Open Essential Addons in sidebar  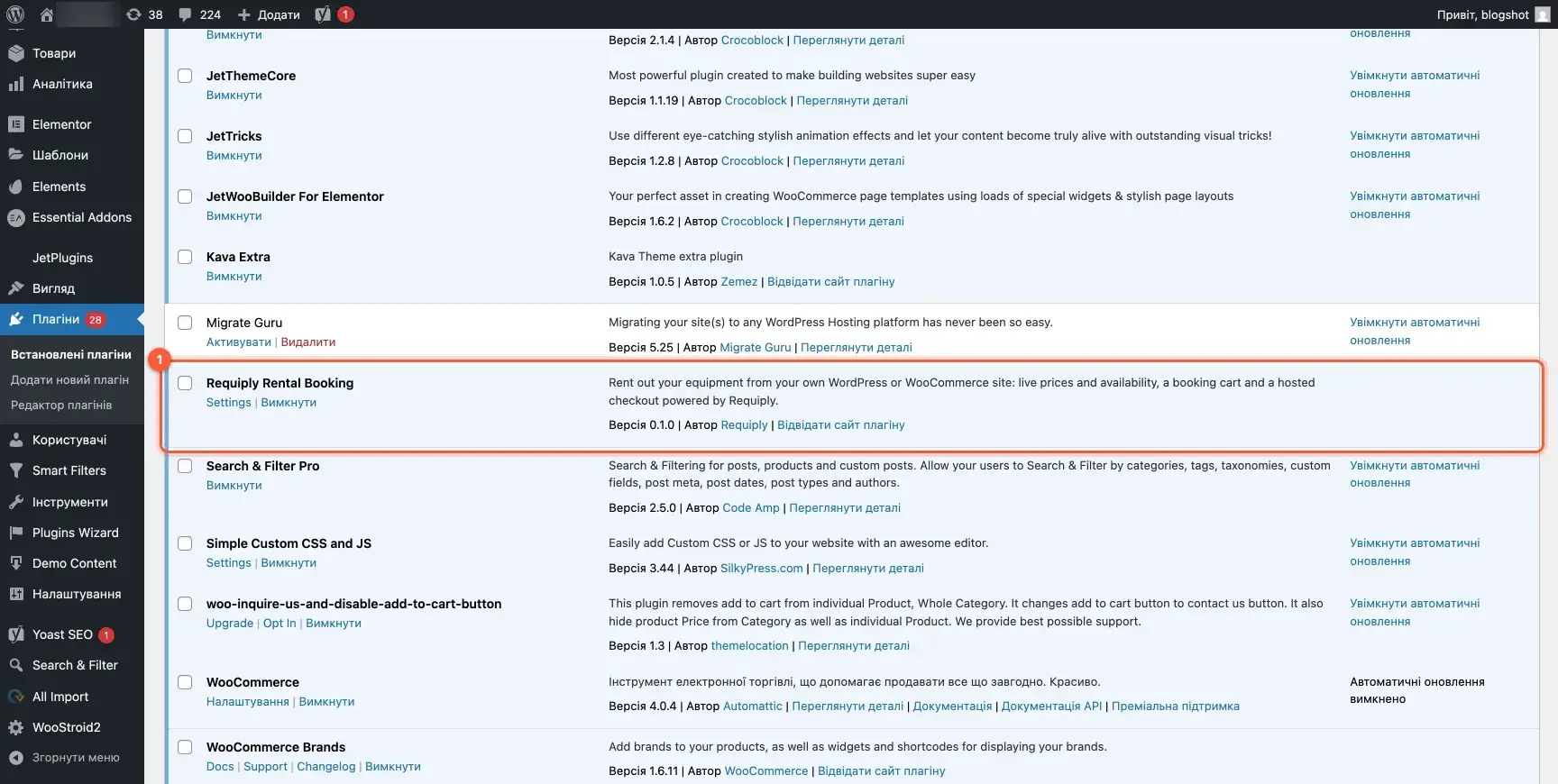click(x=72, y=217)
